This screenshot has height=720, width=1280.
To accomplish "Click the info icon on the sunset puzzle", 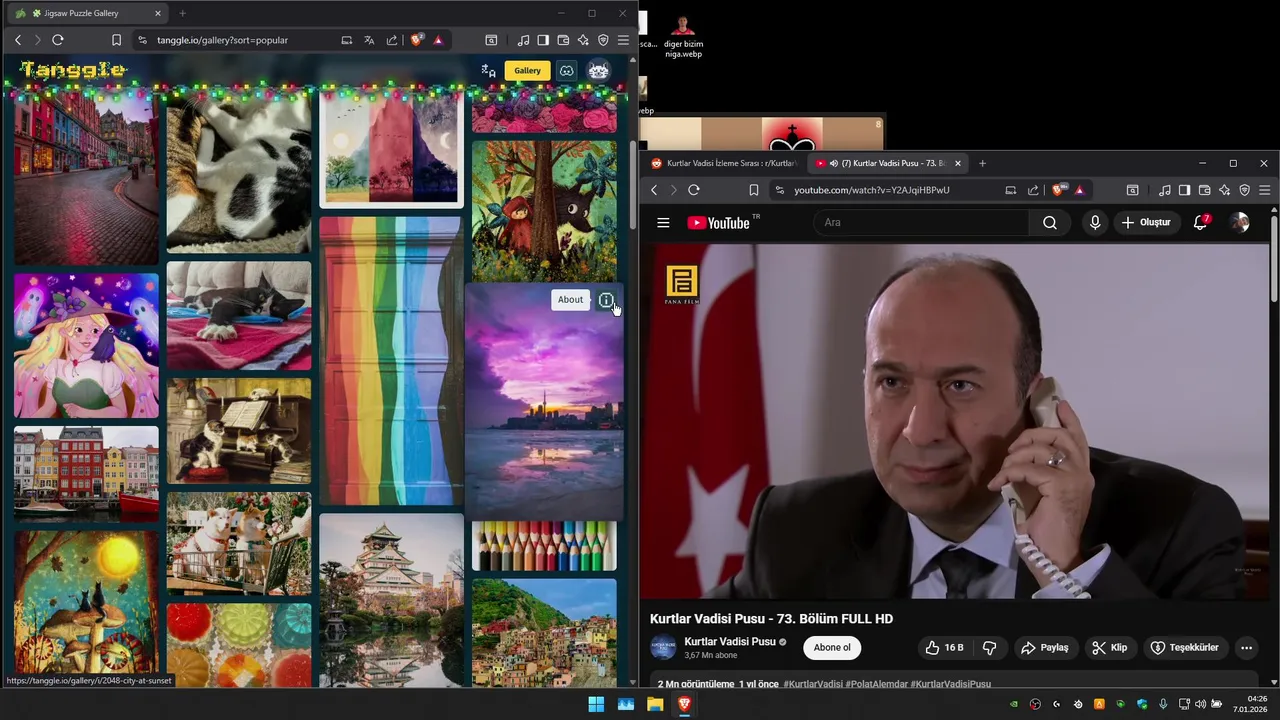I will point(606,300).
